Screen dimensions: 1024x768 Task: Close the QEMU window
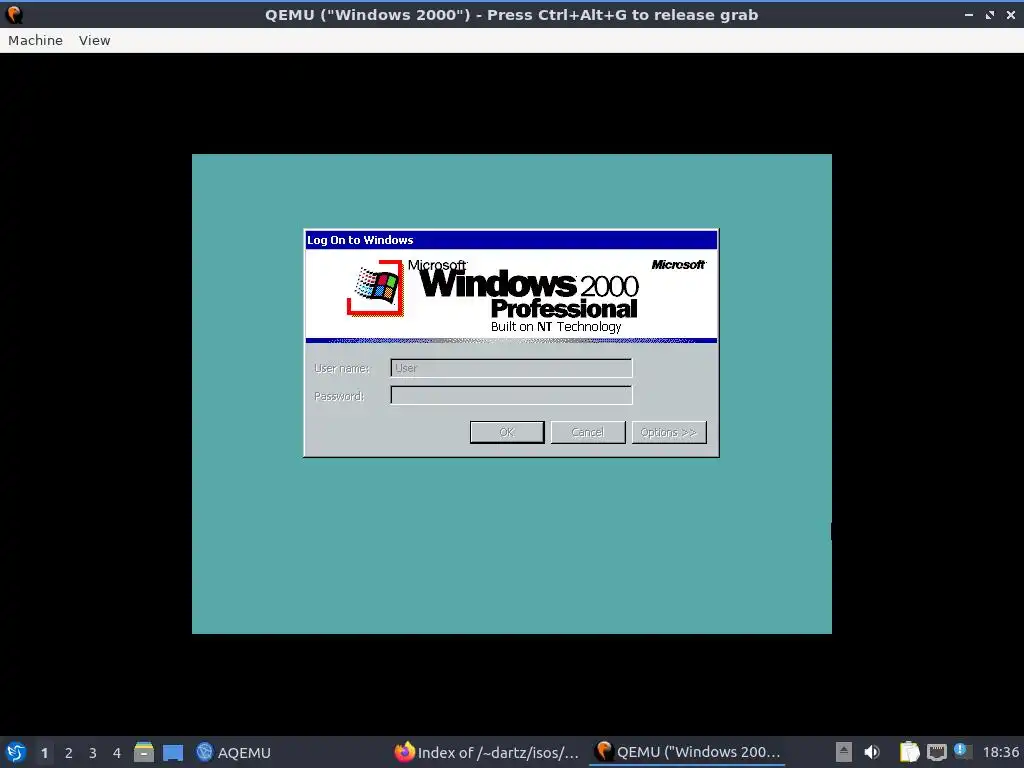(x=1011, y=15)
